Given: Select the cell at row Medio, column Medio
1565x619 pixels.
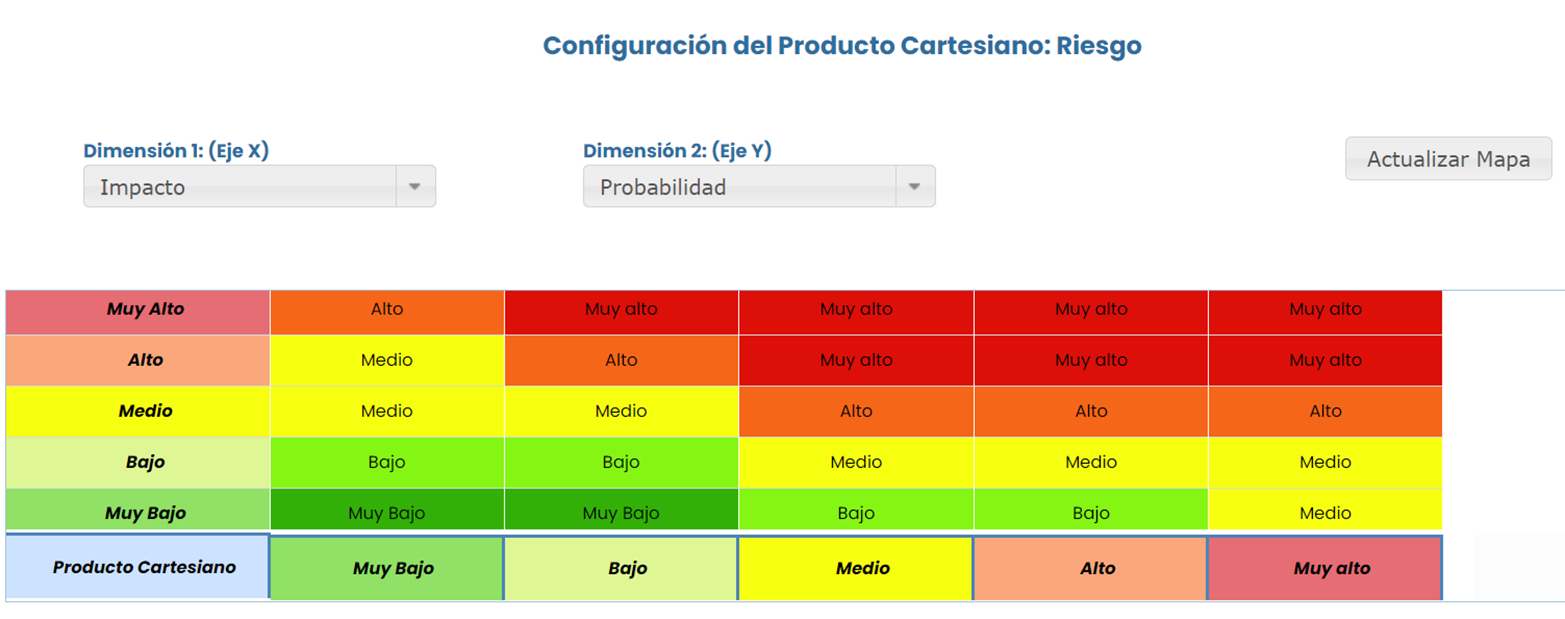Looking at the screenshot, I should coord(856,411).
